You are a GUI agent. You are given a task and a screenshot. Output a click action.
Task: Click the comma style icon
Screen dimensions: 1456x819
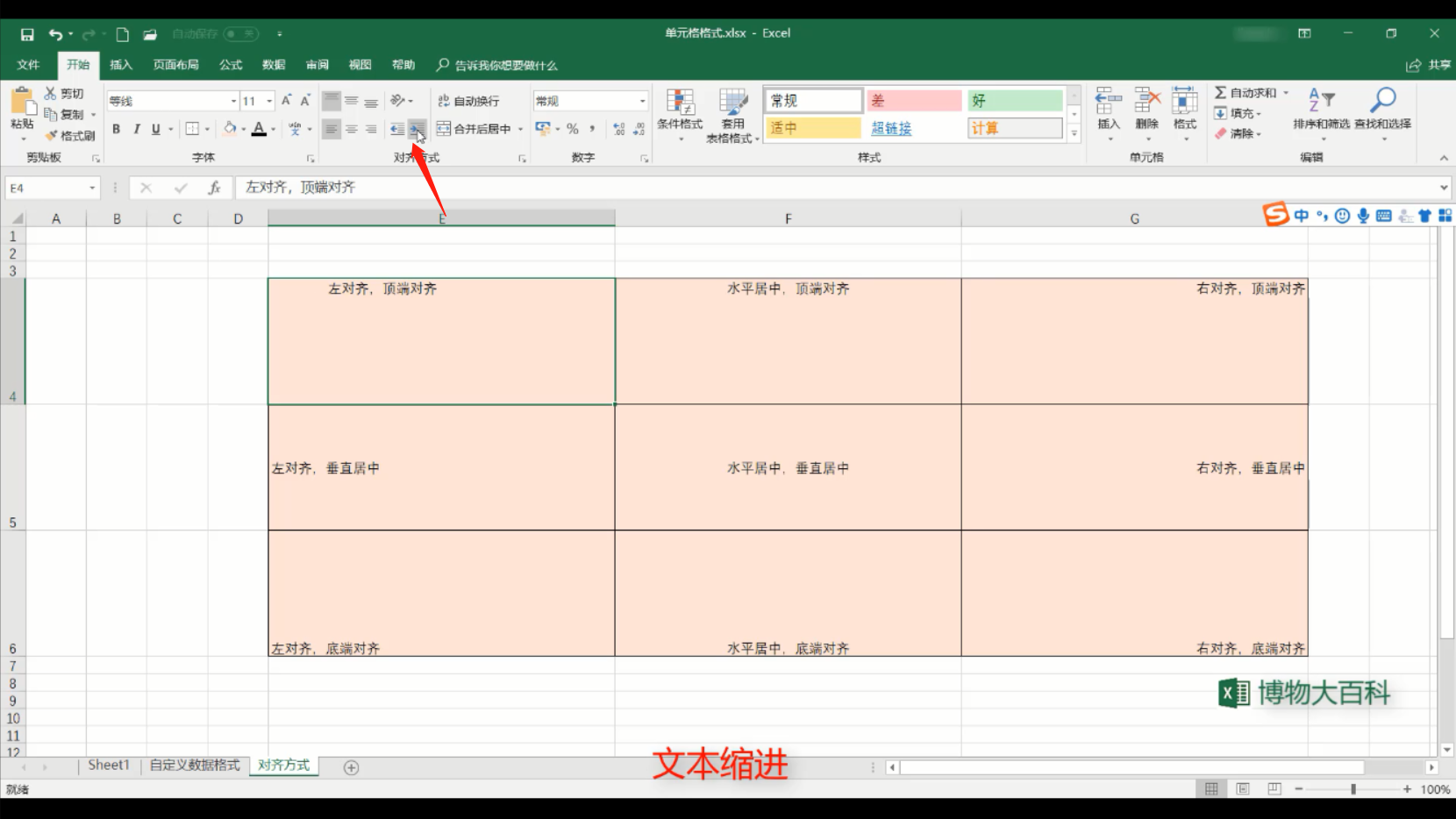pos(593,129)
